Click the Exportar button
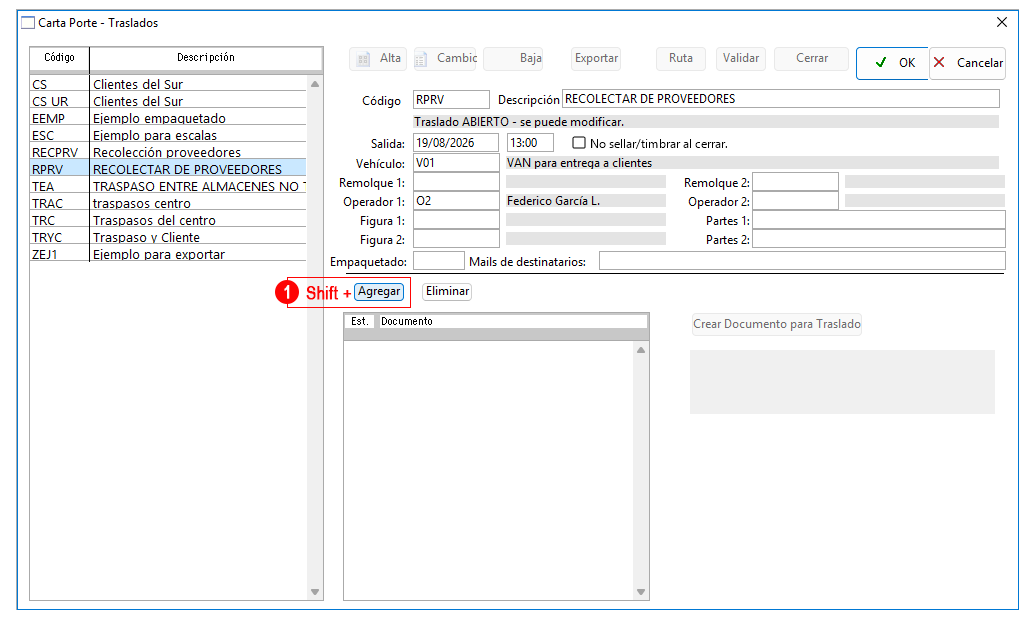The image size is (1033, 623). pos(596,59)
